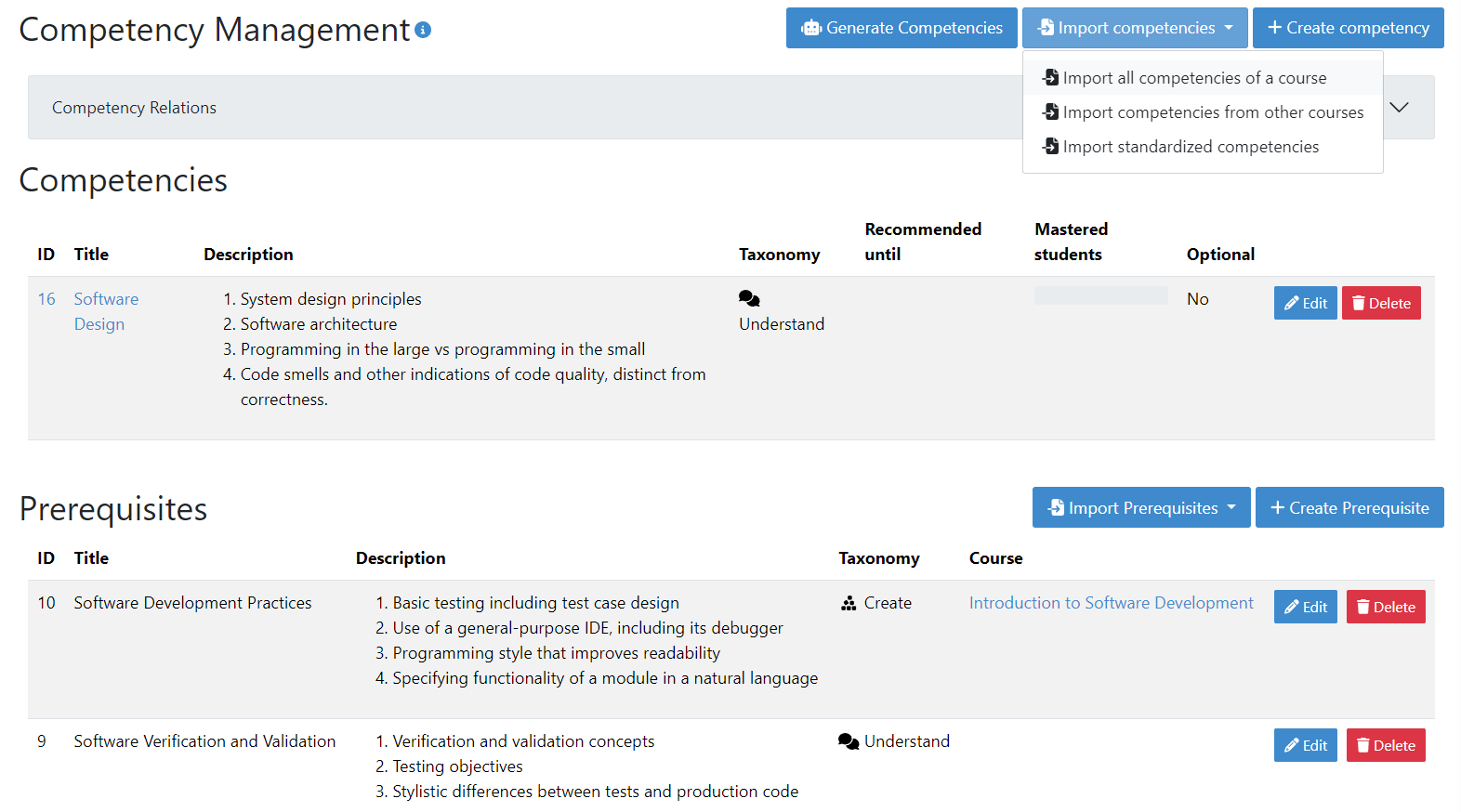Open the Import competencies dropdown
Image resolution: width=1461 pixels, height=812 pixels.
[1135, 28]
